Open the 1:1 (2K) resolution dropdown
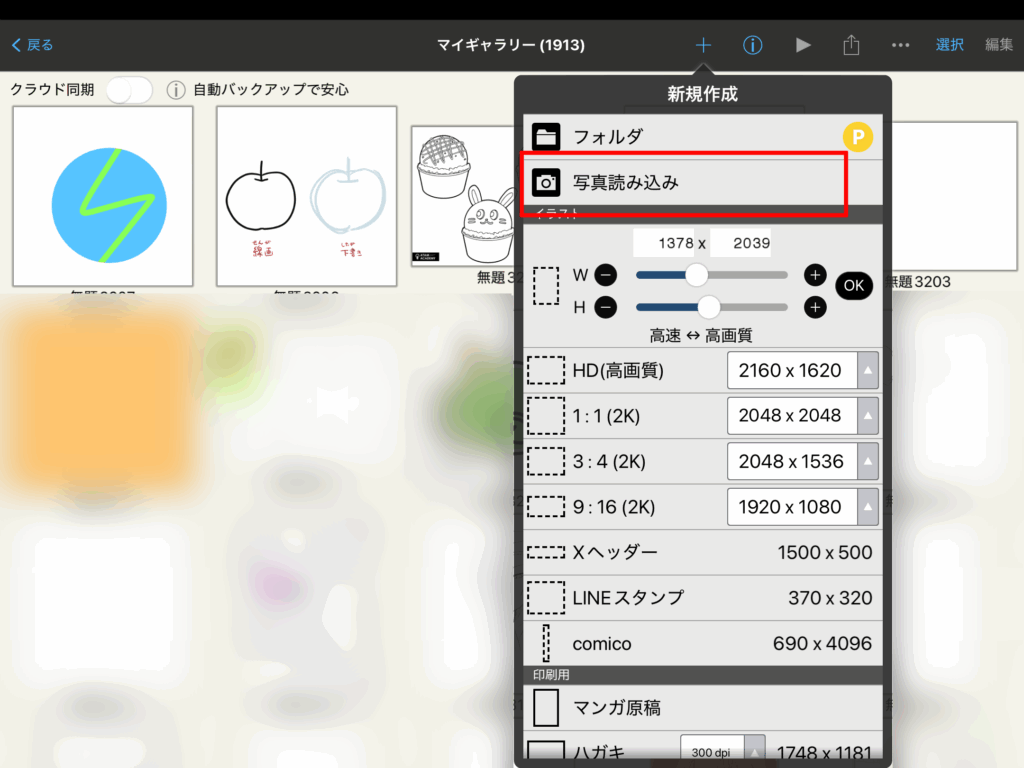The width and height of the screenshot is (1024, 768). 868,415
